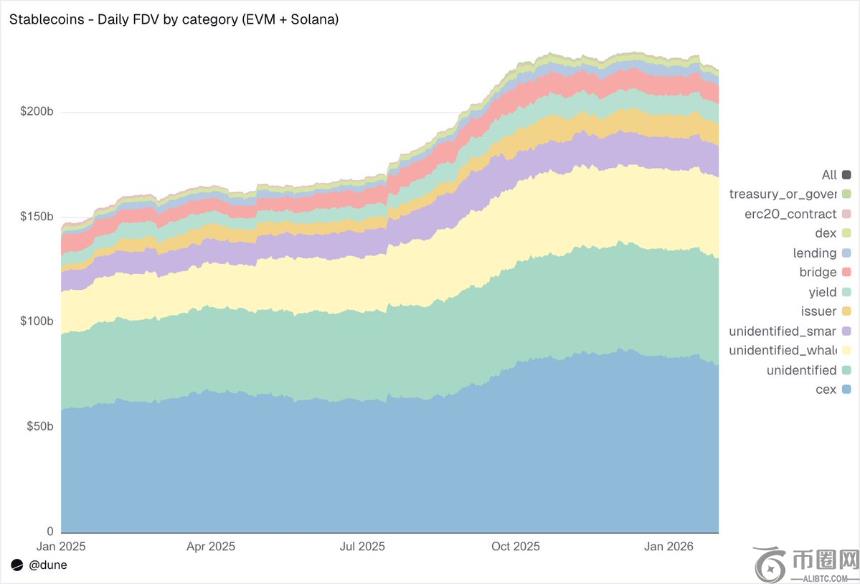Image resolution: width=860 pixels, height=584 pixels.
Task: Click the red bridge color swatch
Action: pos(846,272)
